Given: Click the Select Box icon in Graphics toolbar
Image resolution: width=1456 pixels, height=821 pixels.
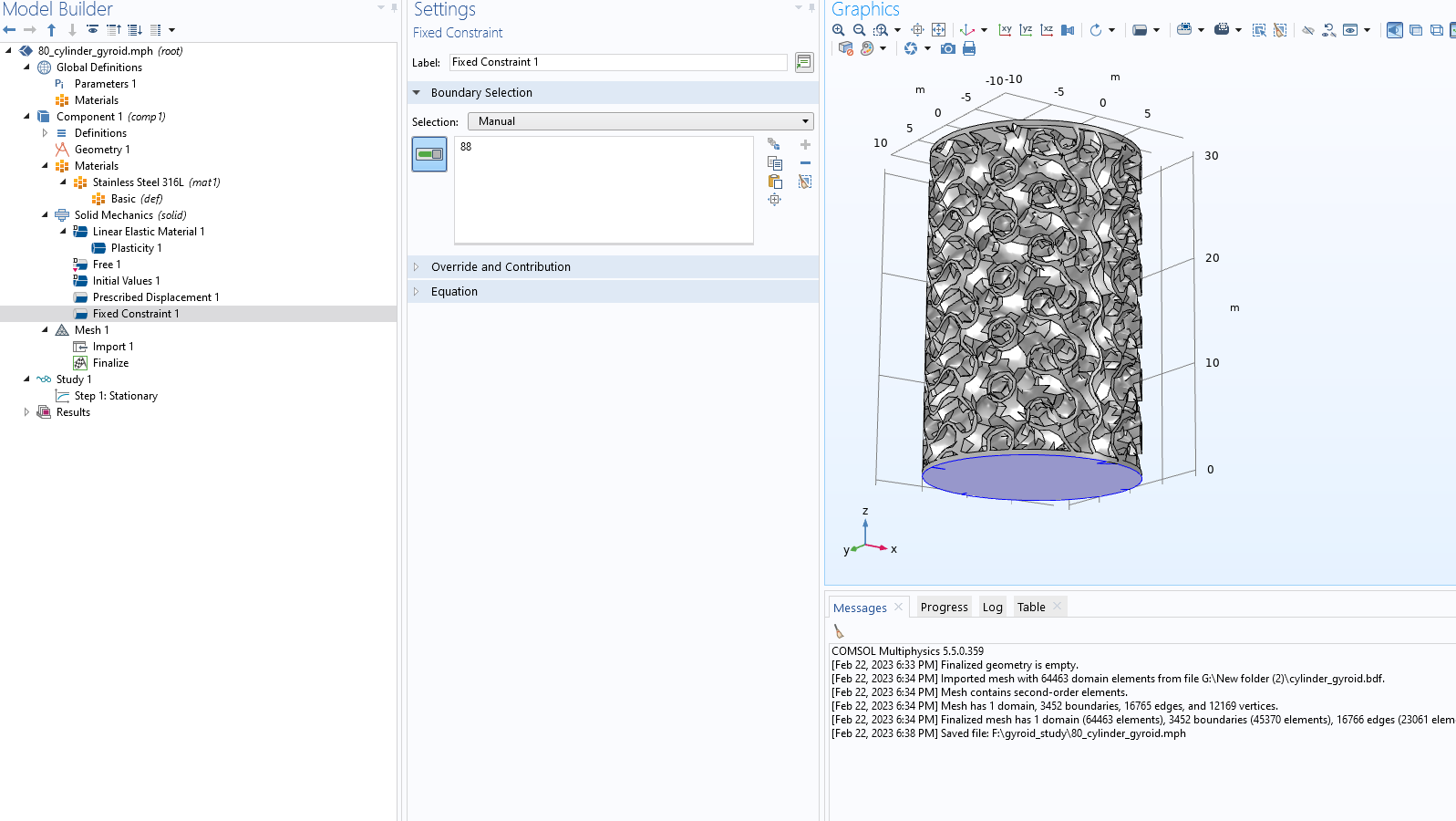Looking at the screenshot, I should 1259,30.
